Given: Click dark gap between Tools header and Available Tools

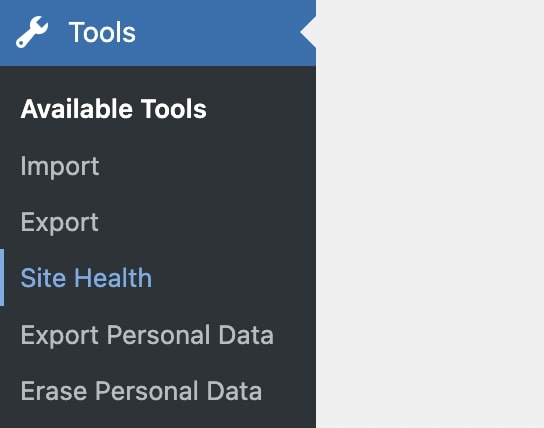Looking at the screenshot, I should 158,80.
